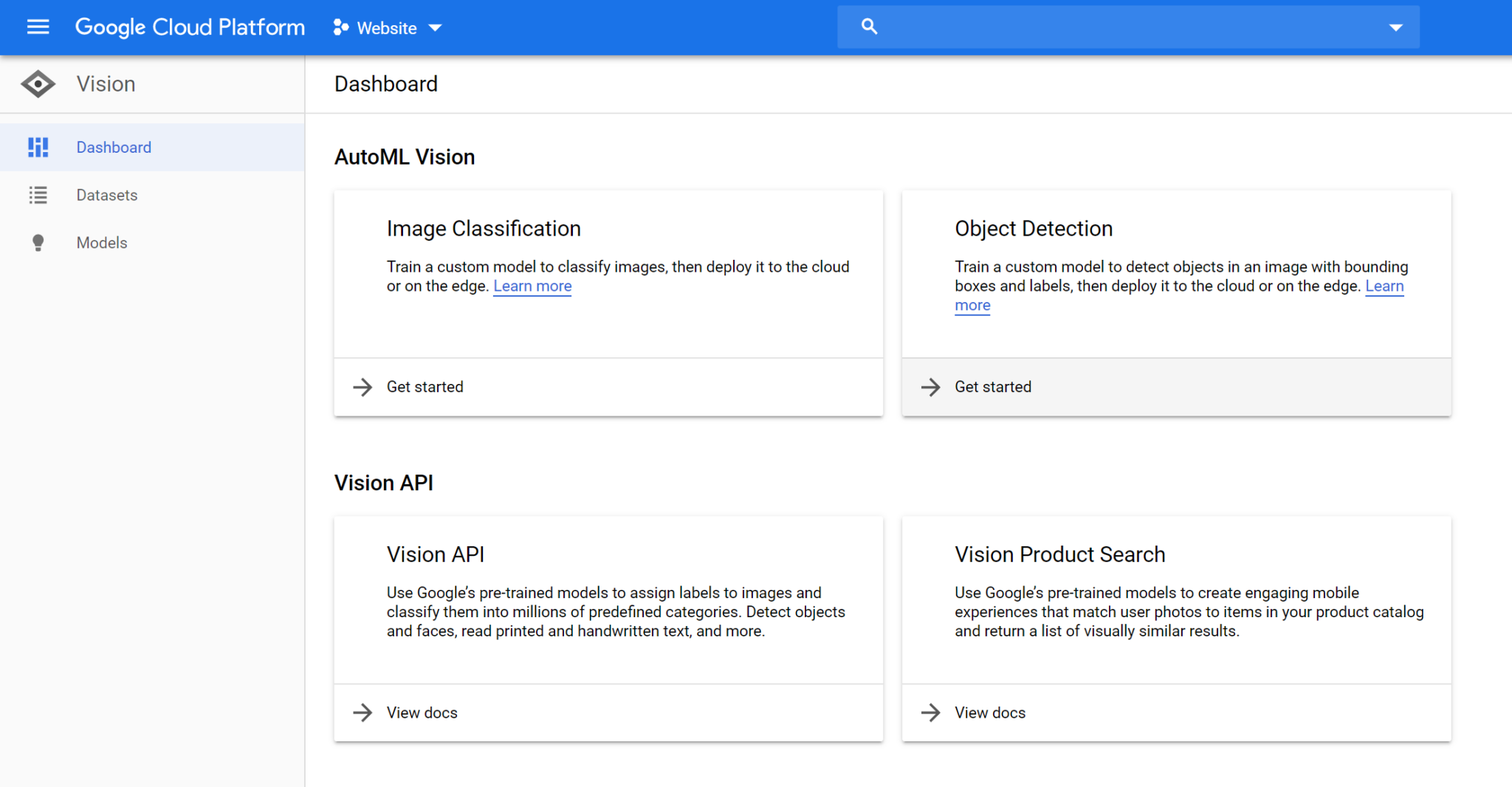Image resolution: width=1512 pixels, height=787 pixels.
Task: Click the Datasets list icon
Action: click(x=38, y=195)
